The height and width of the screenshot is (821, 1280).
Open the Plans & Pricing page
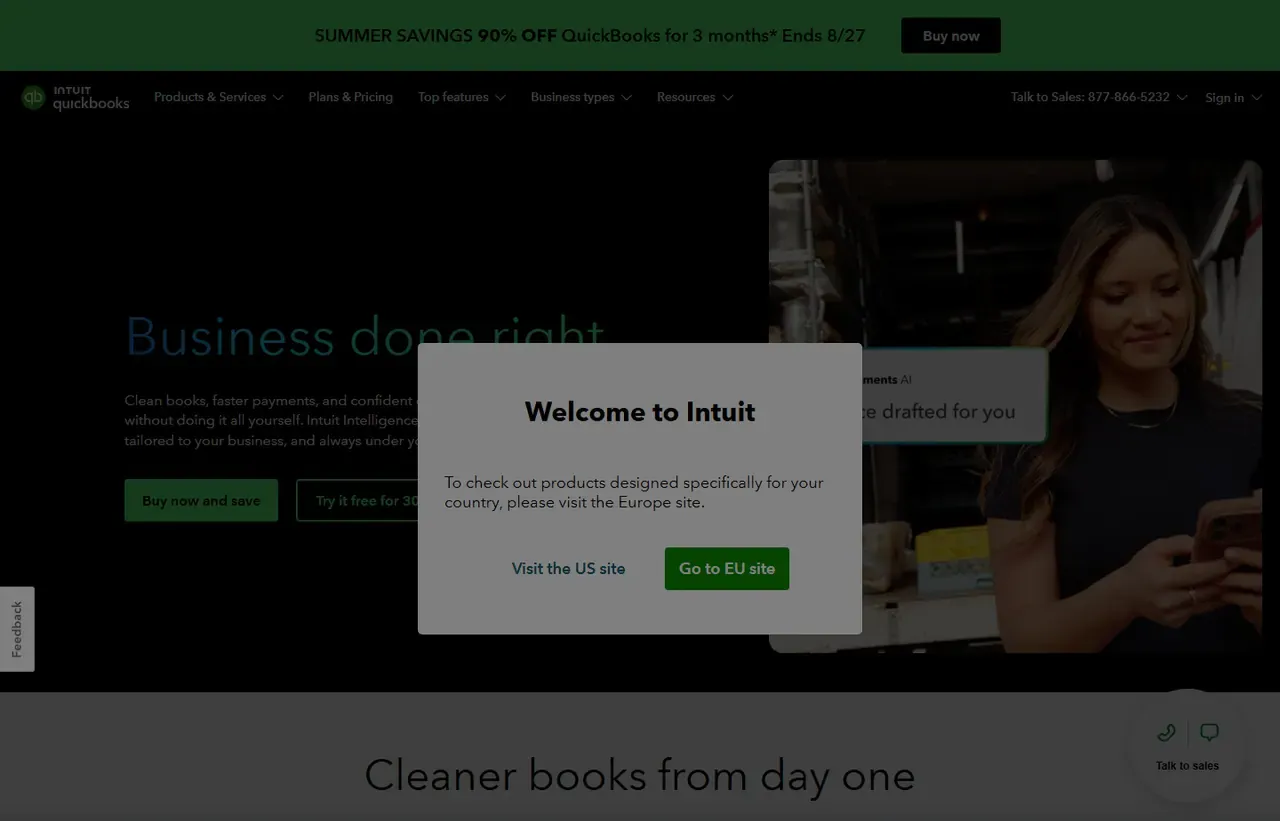(x=351, y=97)
